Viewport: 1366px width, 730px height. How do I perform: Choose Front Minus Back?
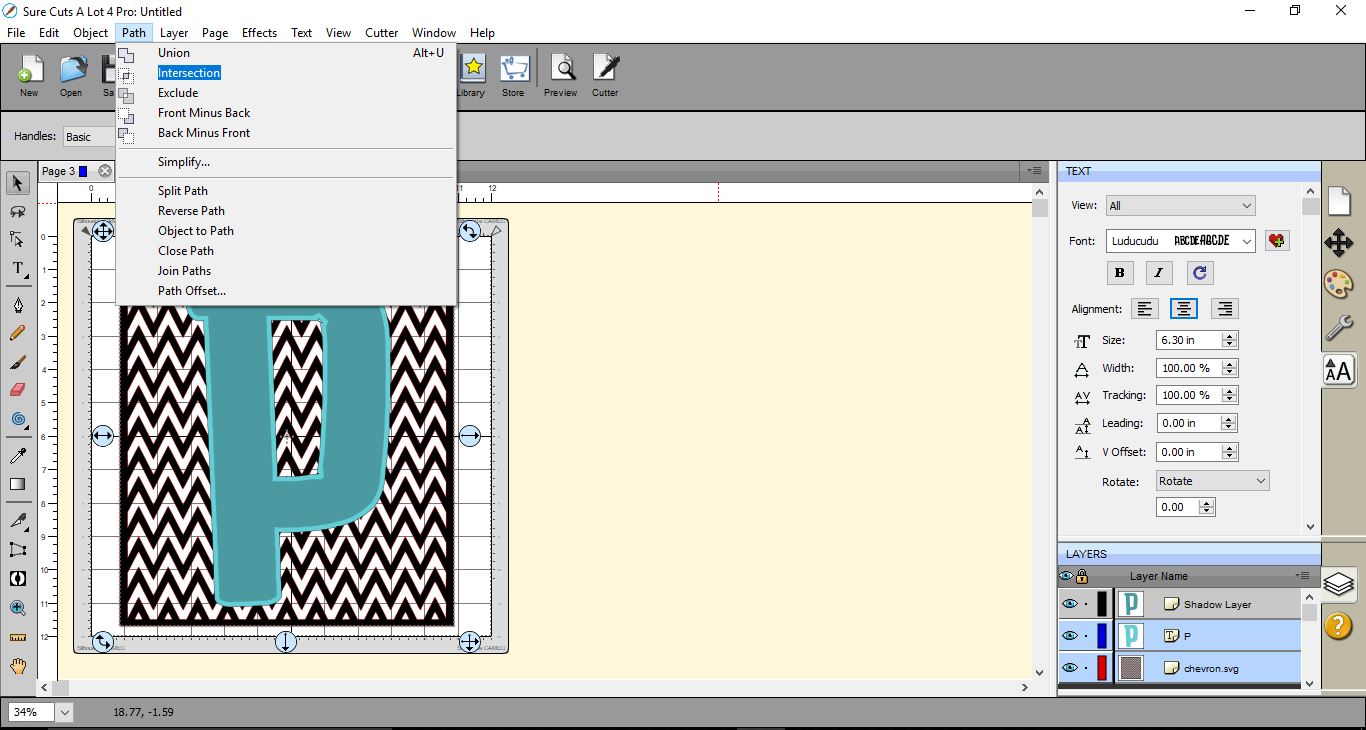tap(285, 113)
